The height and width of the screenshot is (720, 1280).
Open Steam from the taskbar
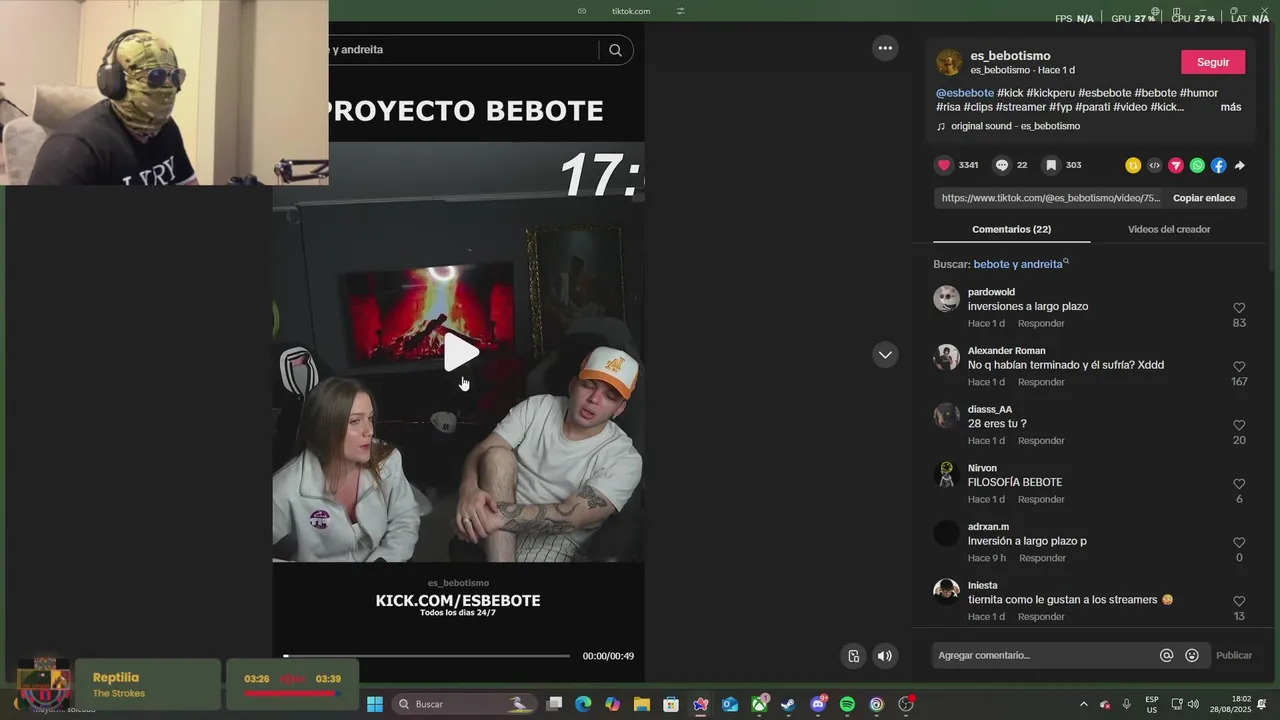pos(788,704)
